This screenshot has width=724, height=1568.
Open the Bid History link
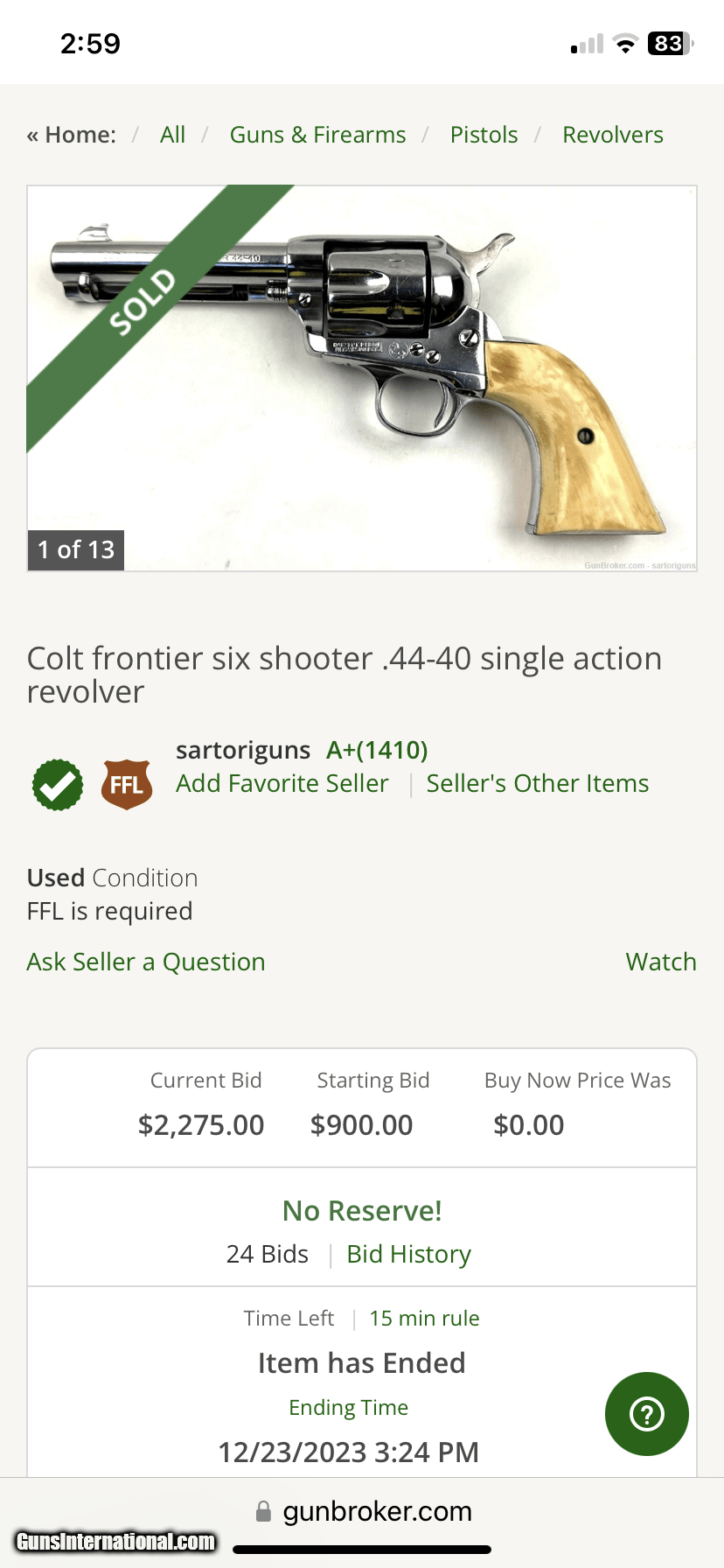pyautogui.click(x=408, y=1254)
